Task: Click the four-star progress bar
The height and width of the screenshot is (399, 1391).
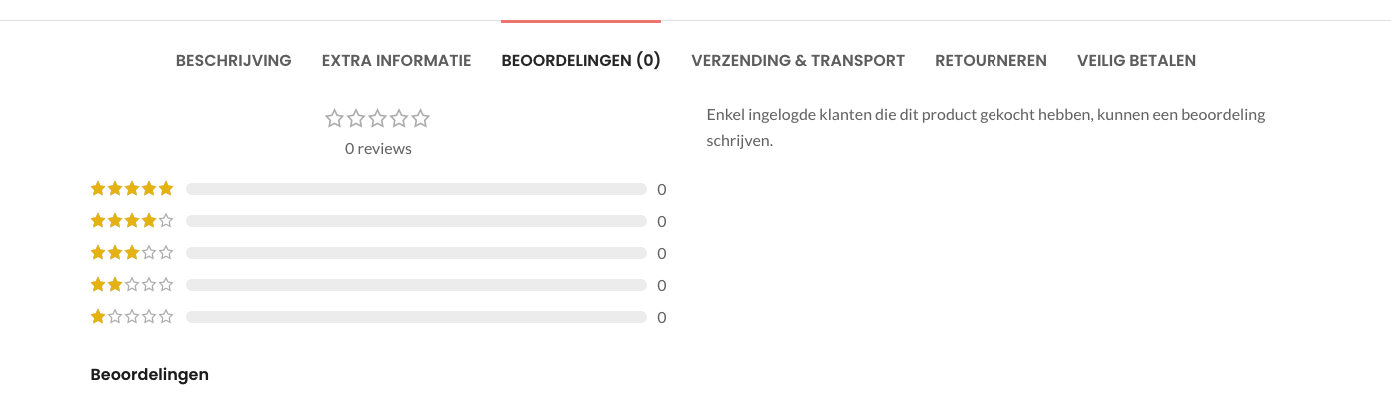Action: [x=416, y=221]
